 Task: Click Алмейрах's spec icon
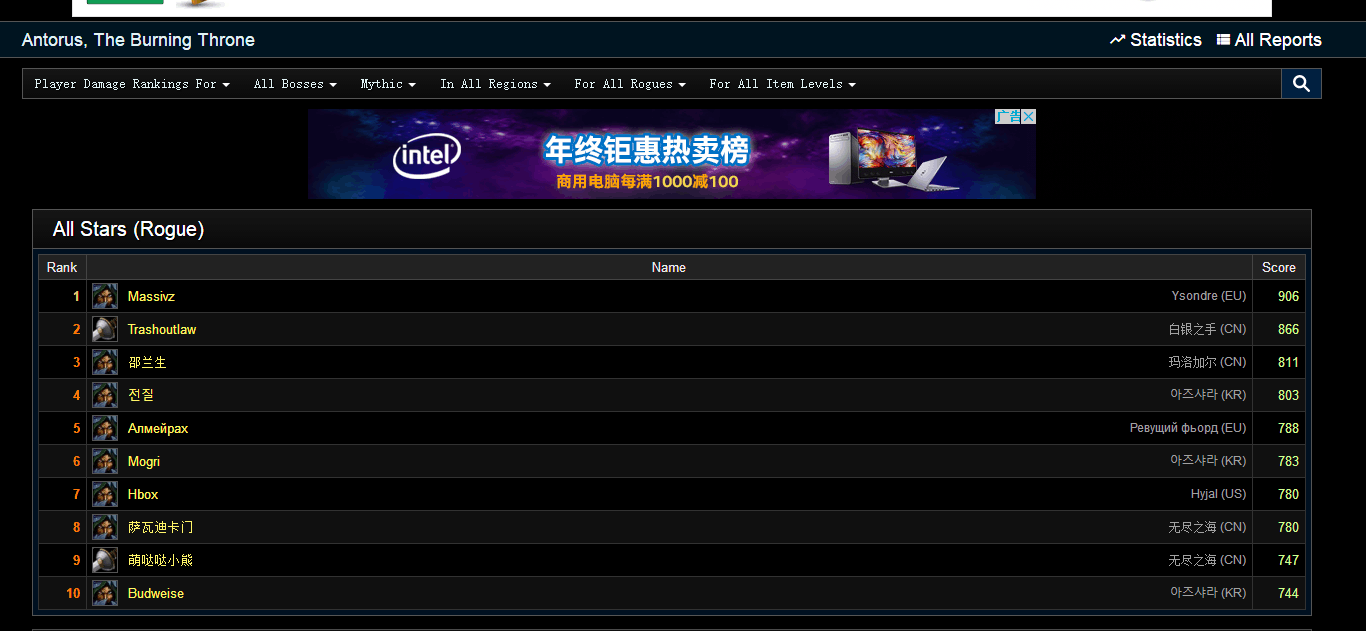click(105, 428)
